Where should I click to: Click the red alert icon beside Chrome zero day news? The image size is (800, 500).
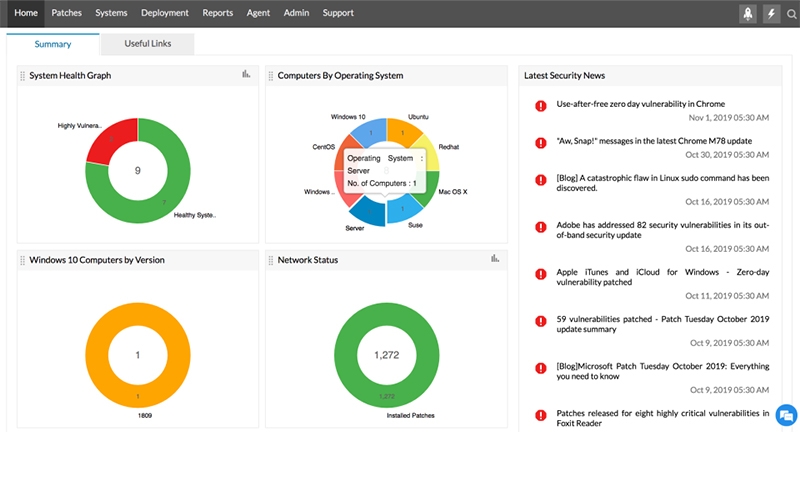tap(540, 105)
